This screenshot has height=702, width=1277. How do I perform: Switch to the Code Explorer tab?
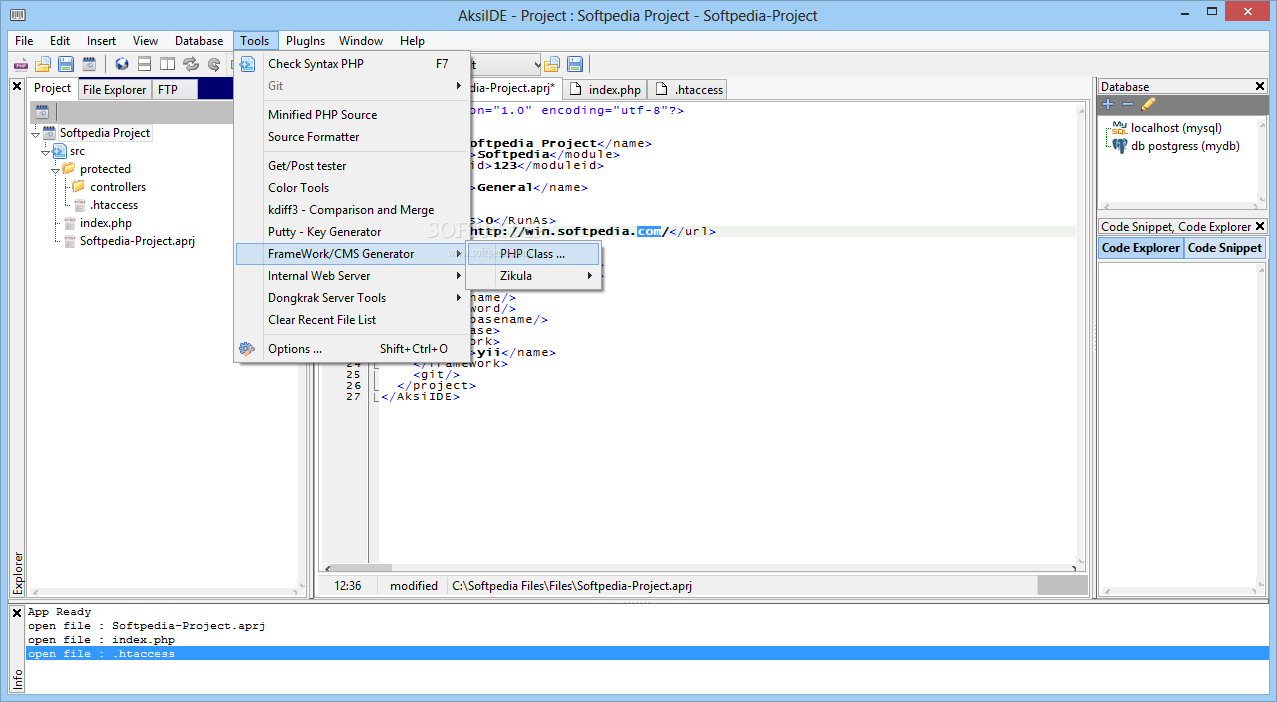click(1141, 248)
